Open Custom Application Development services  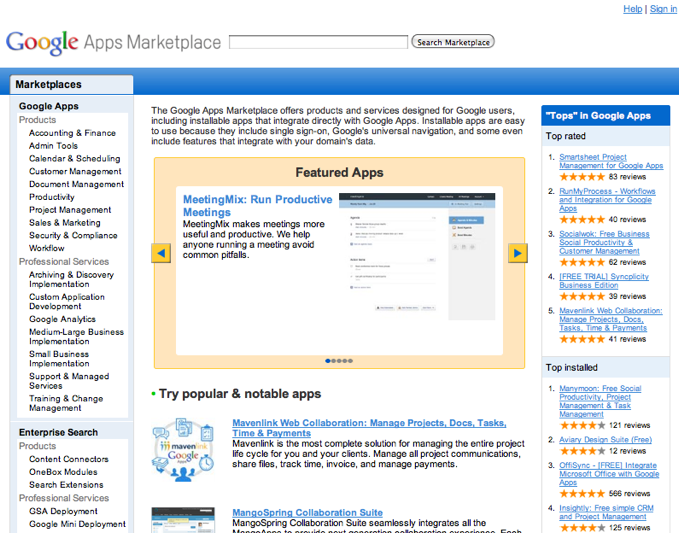pyautogui.click(x=67, y=301)
